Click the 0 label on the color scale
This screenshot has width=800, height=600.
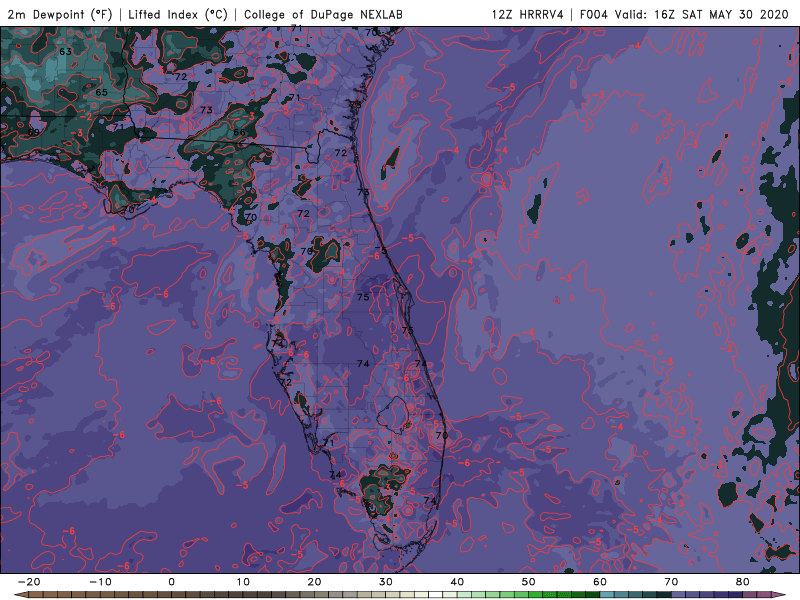(x=171, y=582)
